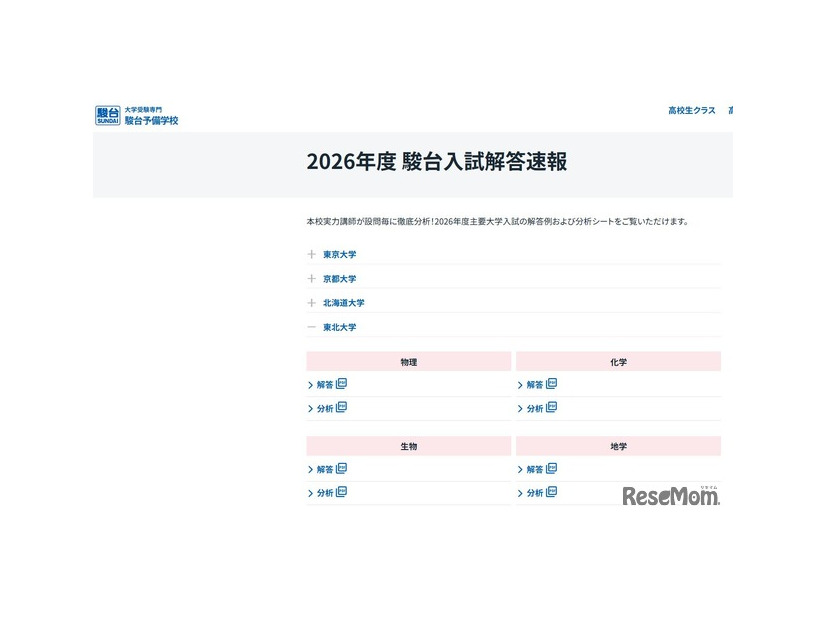
Task: Open the PDF icon beside 化学 分析
Action: pos(551,408)
